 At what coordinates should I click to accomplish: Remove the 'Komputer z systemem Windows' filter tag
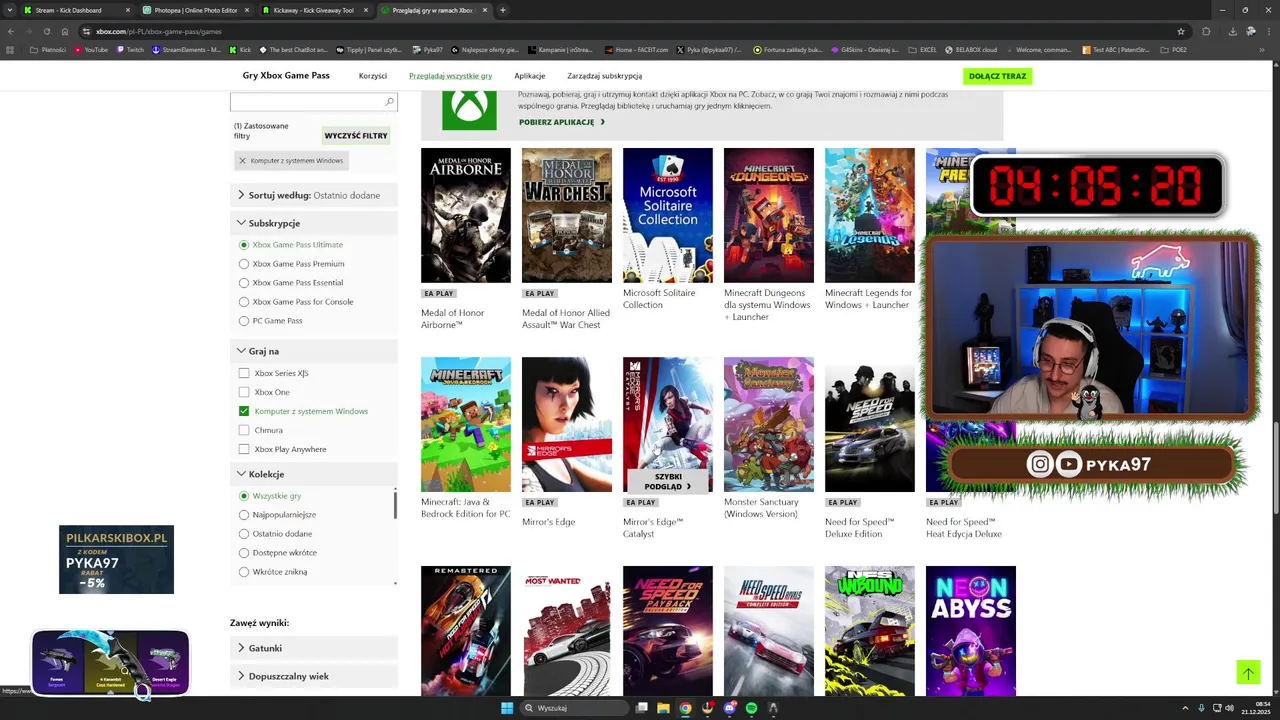coord(242,160)
